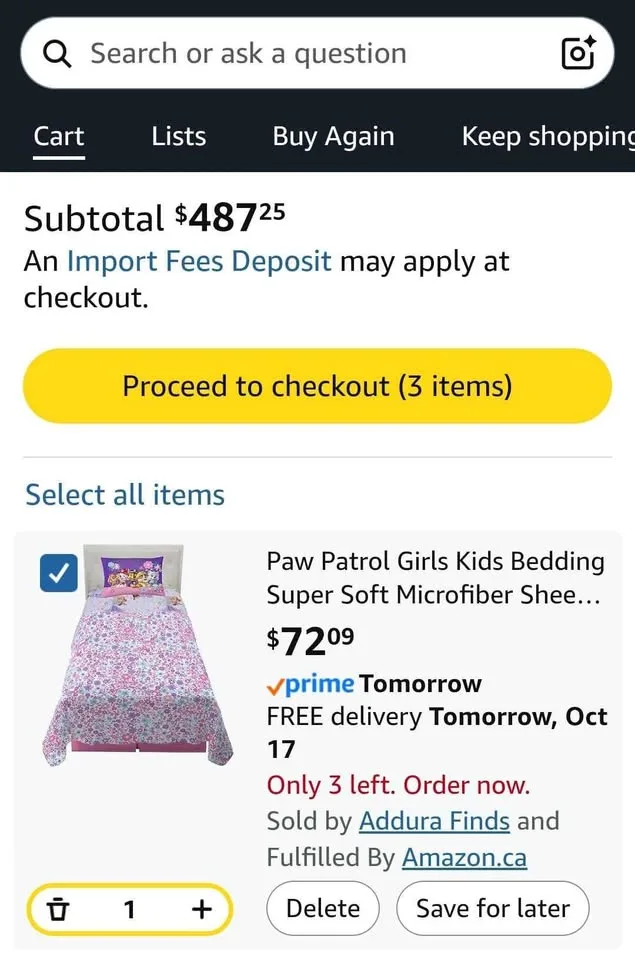Uncheck the Paw Patrol bedding item checkbox
The width and height of the screenshot is (635, 960).
pos(59,573)
